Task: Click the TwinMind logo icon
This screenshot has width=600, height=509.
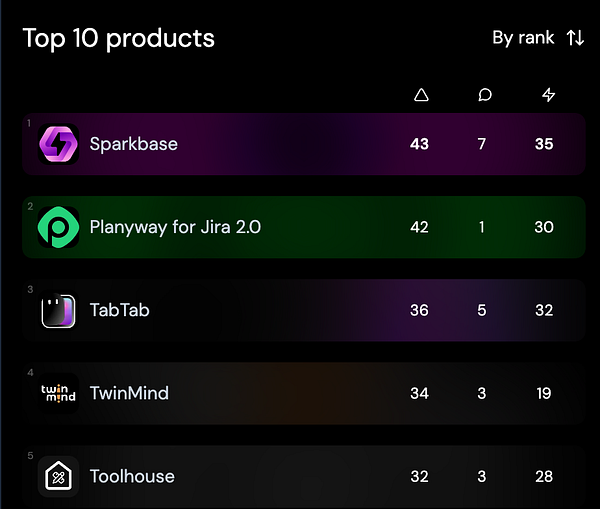Action: [x=58, y=393]
